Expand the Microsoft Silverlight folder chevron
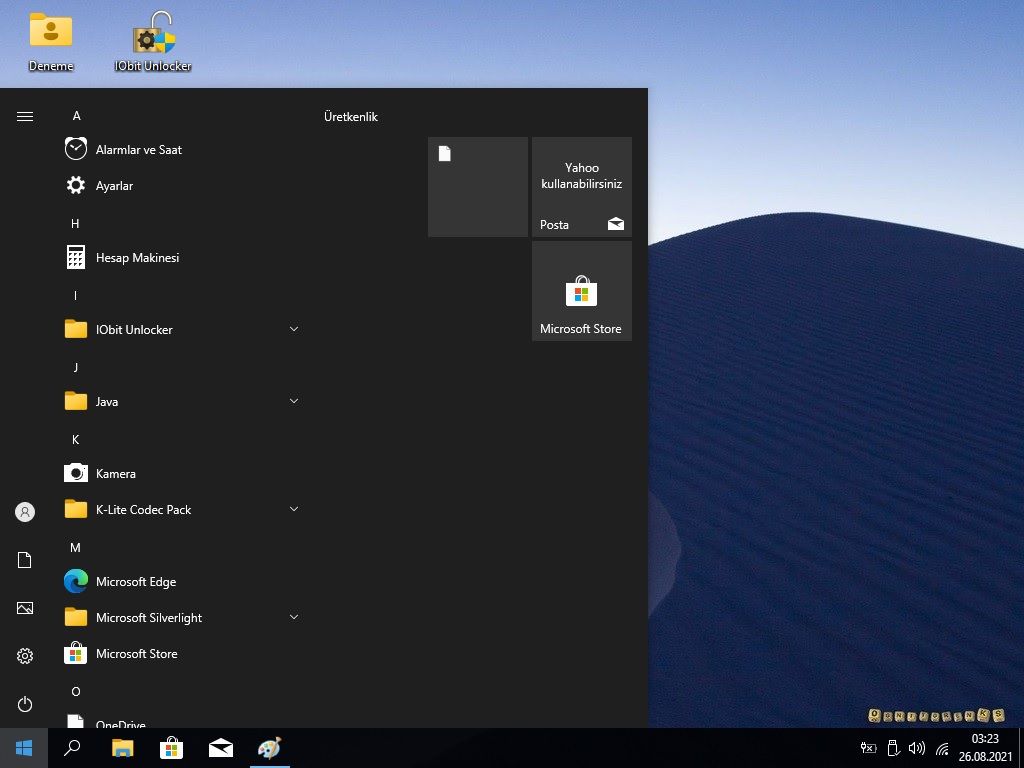Viewport: 1024px width, 768px height. pyautogui.click(x=294, y=617)
